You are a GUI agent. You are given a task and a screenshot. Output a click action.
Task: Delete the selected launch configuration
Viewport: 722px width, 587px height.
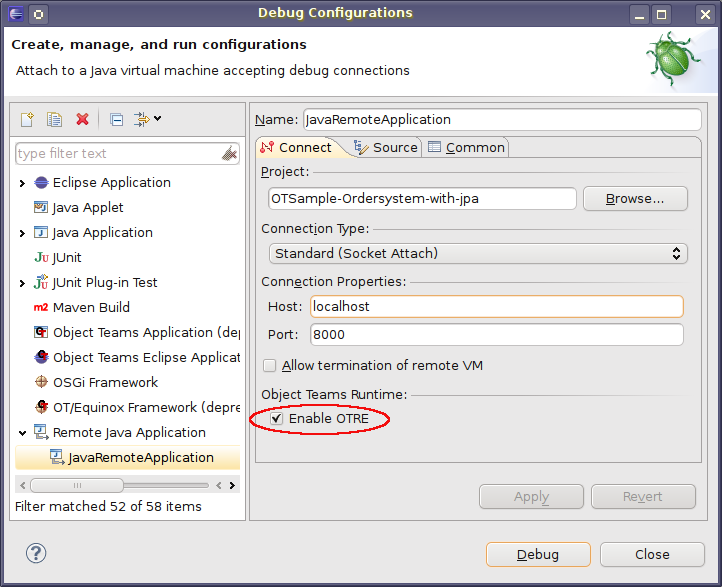[83, 119]
